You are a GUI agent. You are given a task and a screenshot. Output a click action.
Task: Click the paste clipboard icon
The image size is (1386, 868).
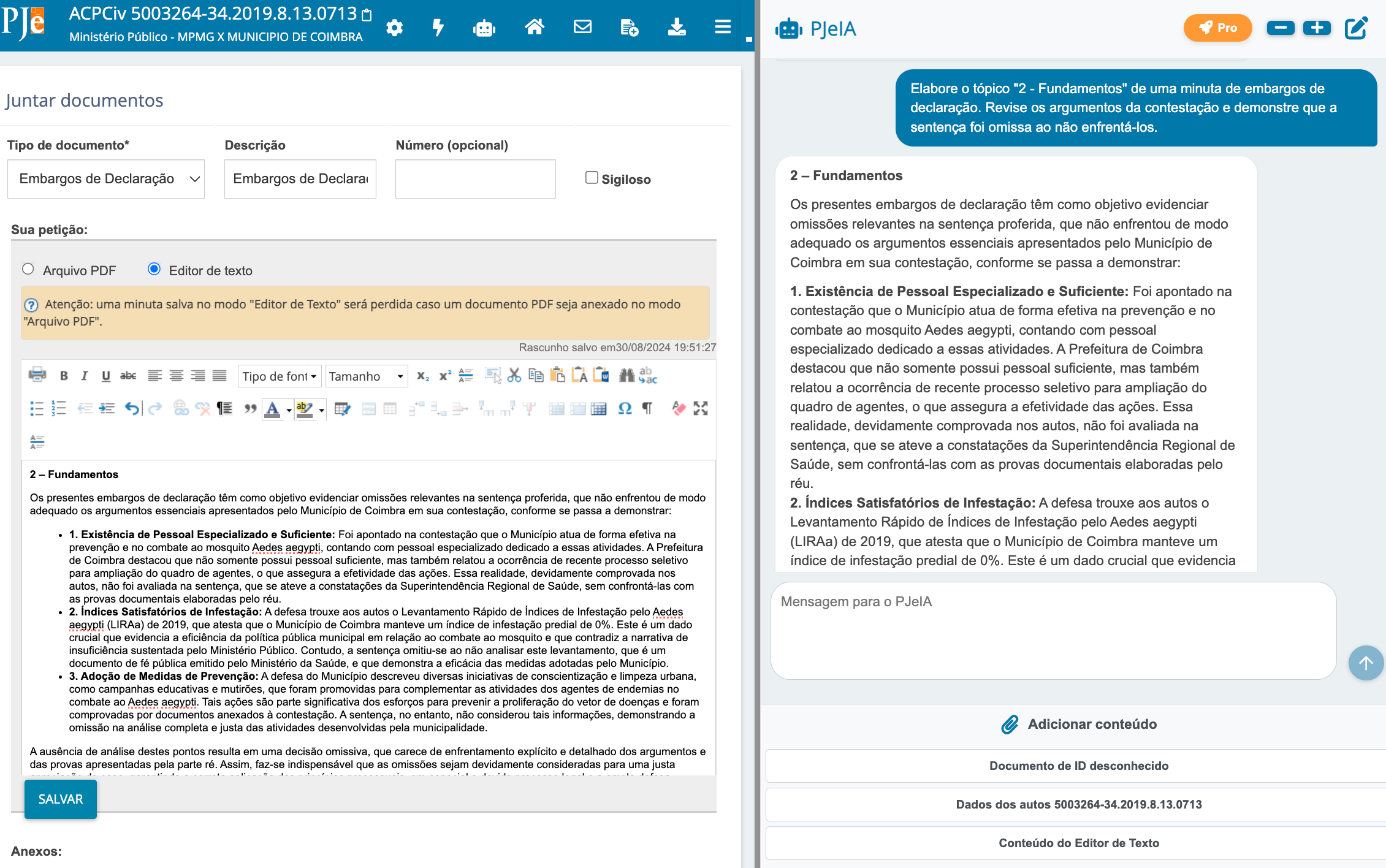click(558, 375)
